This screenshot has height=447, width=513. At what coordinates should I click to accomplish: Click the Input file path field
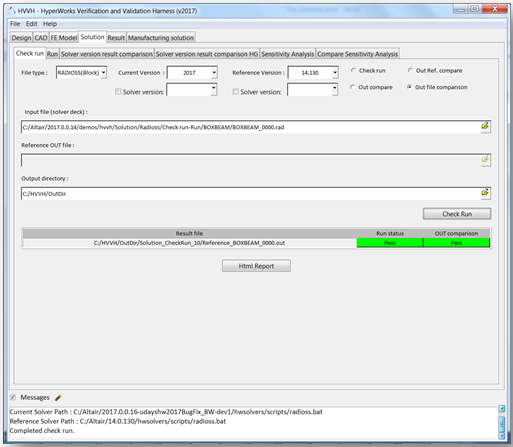click(251, 127)
